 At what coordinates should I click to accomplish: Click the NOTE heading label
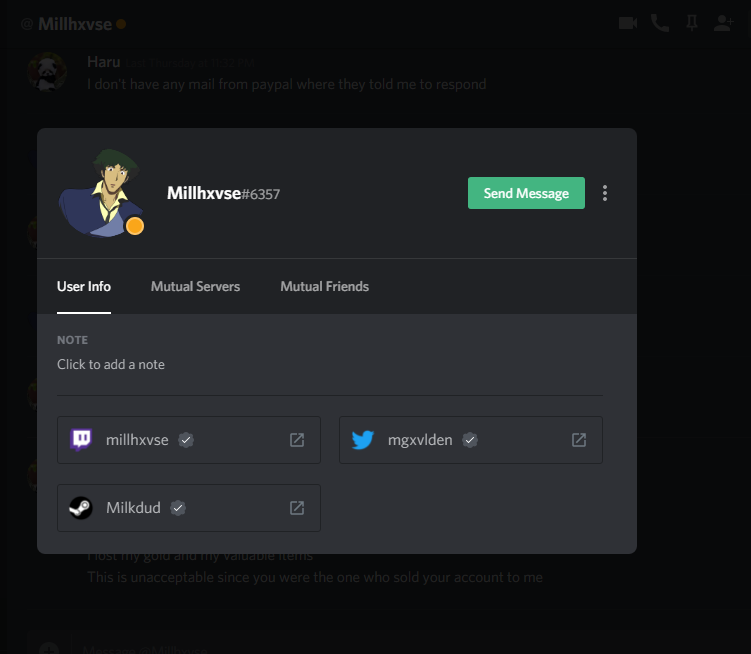coord(72,340)
